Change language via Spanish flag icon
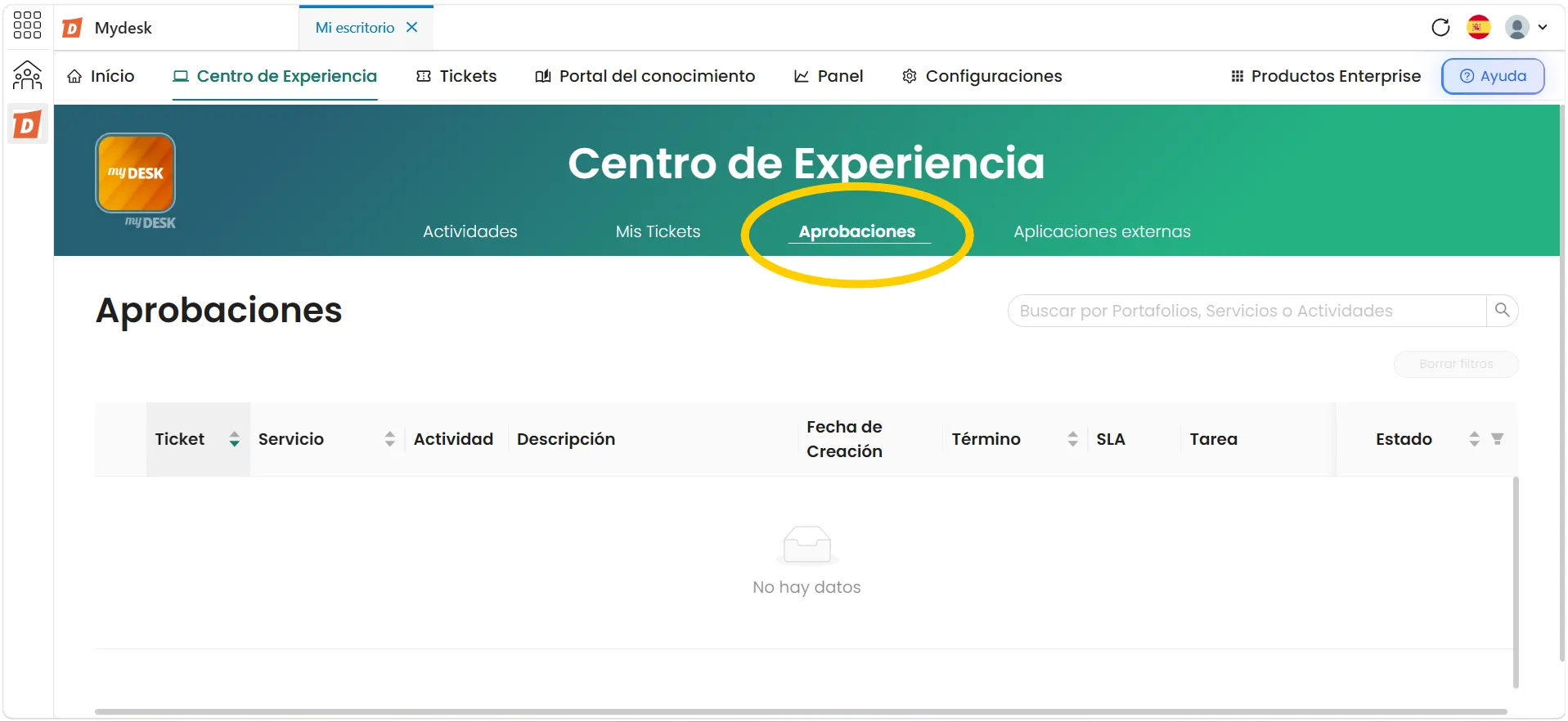This screenshot has width=1568, height=722. (x=1478, y=28)
